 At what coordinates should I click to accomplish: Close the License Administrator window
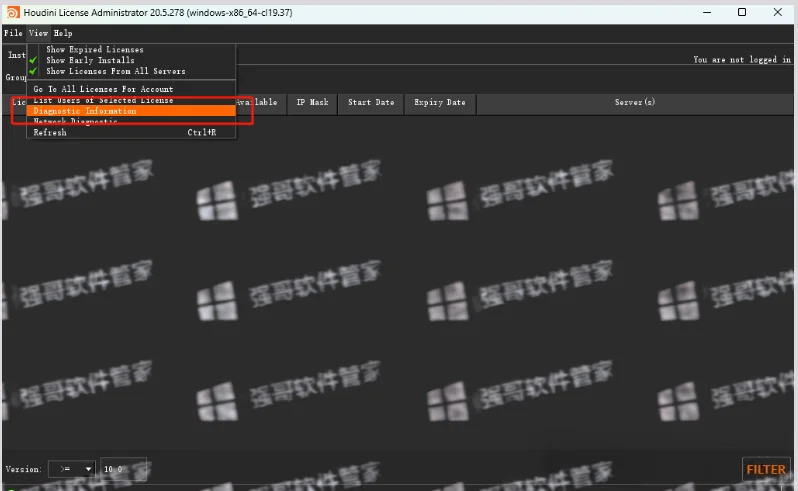pyautogui.click(x=778, y=12)
